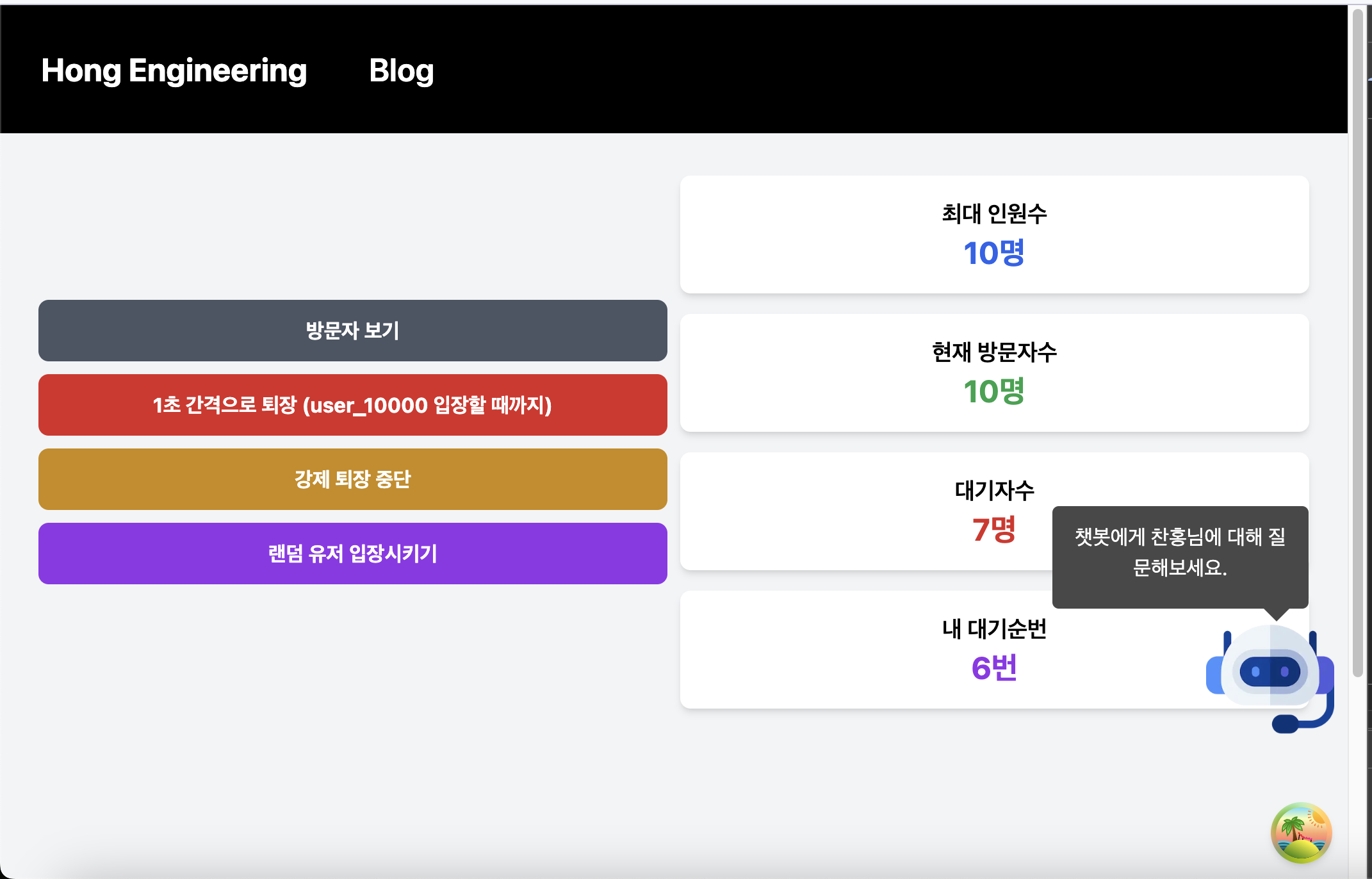Start 1초 간격으로 퇴장 red button
Screen dimensions: 1372x879
pyautogui.click(x=352, y=405)
